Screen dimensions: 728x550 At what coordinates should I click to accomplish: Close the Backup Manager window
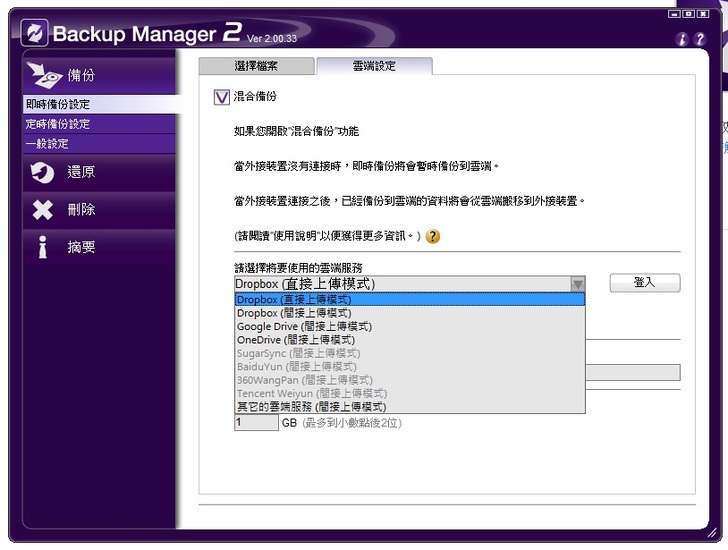[x=703, y=14]
